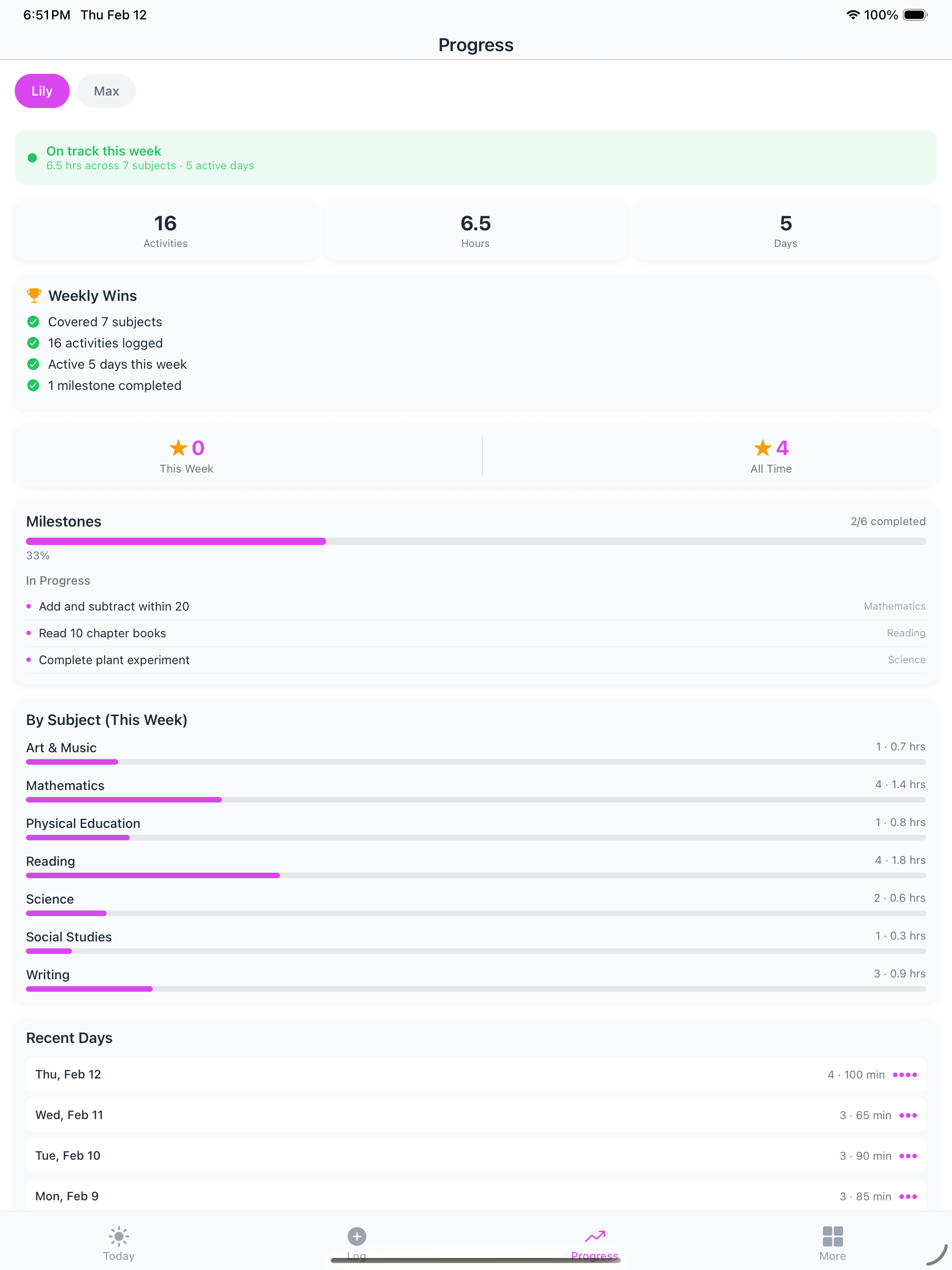
Task: Click the check beside 1 milestone completed
Action: click(33, 385)
